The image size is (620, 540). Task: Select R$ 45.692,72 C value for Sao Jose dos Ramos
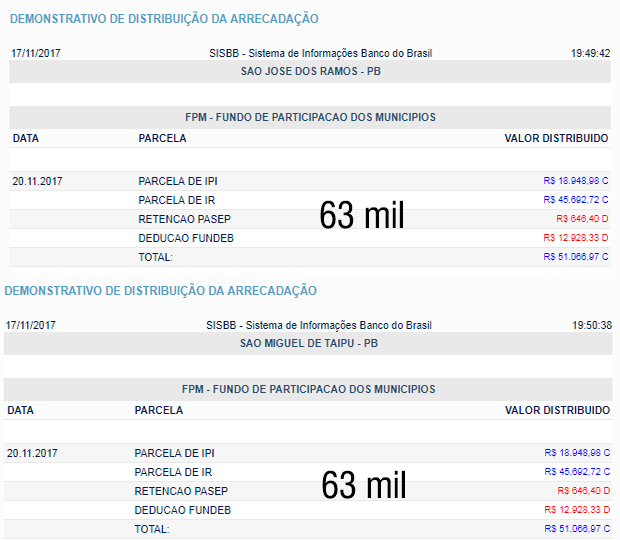[576, 200]
